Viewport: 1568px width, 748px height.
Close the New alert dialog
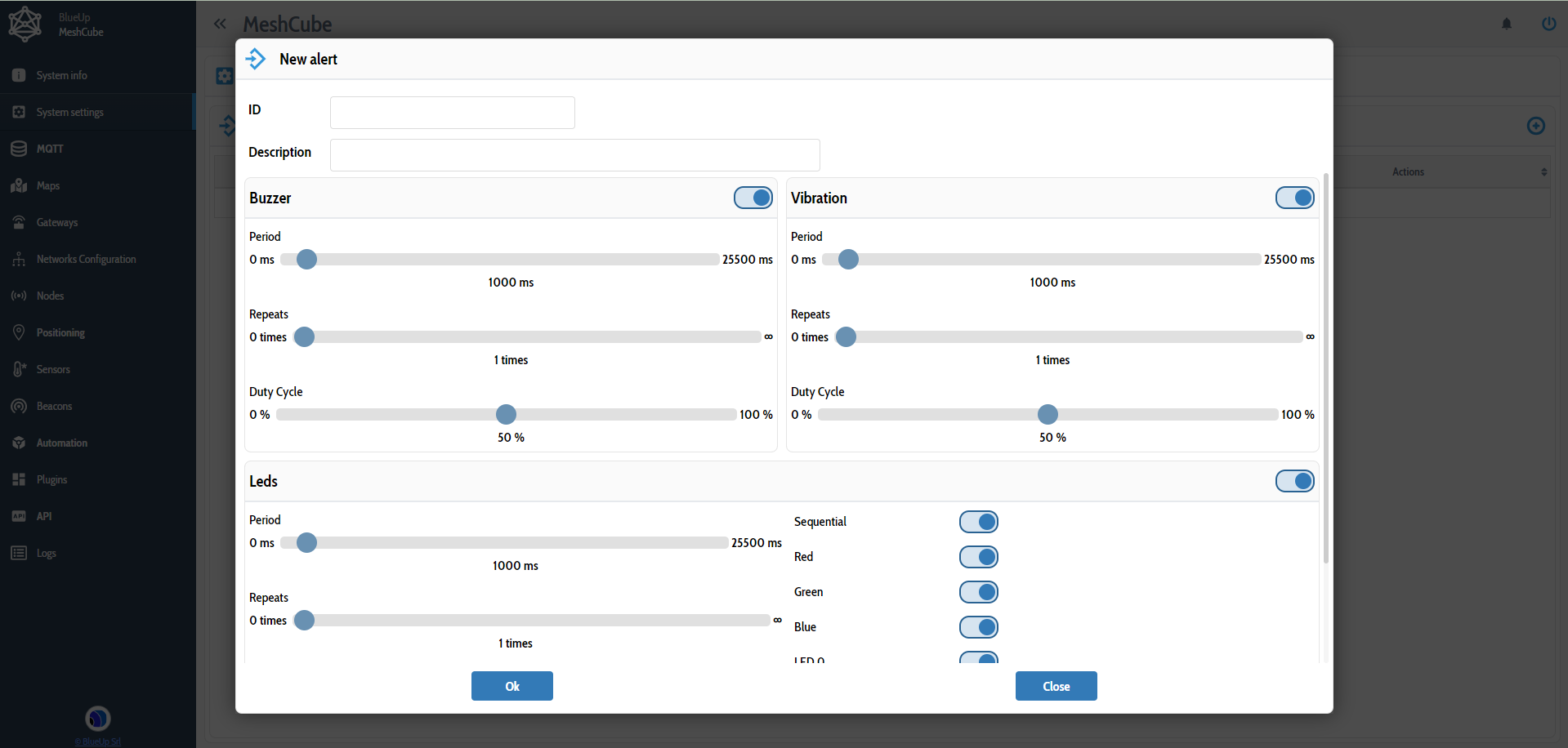[1056, 686]
